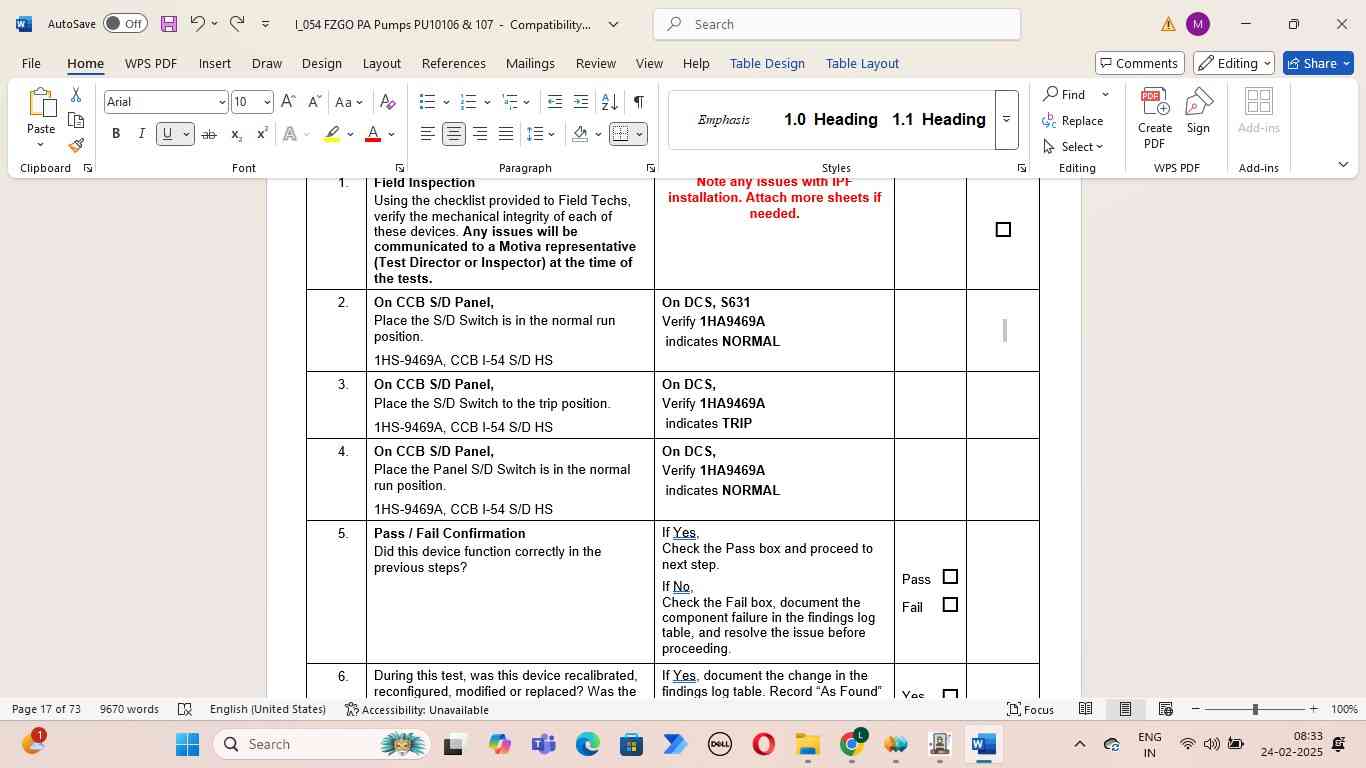Click the Comments button
This screenshot has height=768, width=1366.
(1140, 63)
